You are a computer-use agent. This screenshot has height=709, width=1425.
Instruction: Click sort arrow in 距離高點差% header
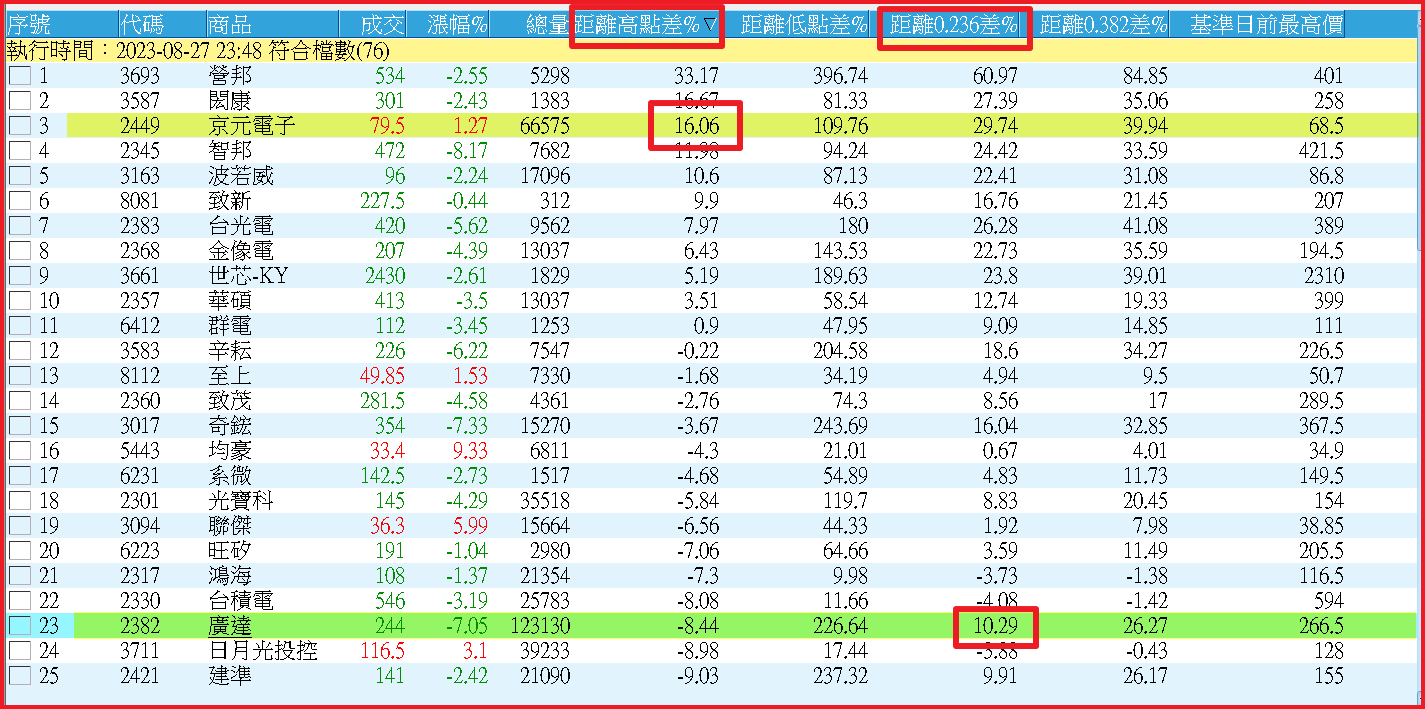tap(710, 26)
